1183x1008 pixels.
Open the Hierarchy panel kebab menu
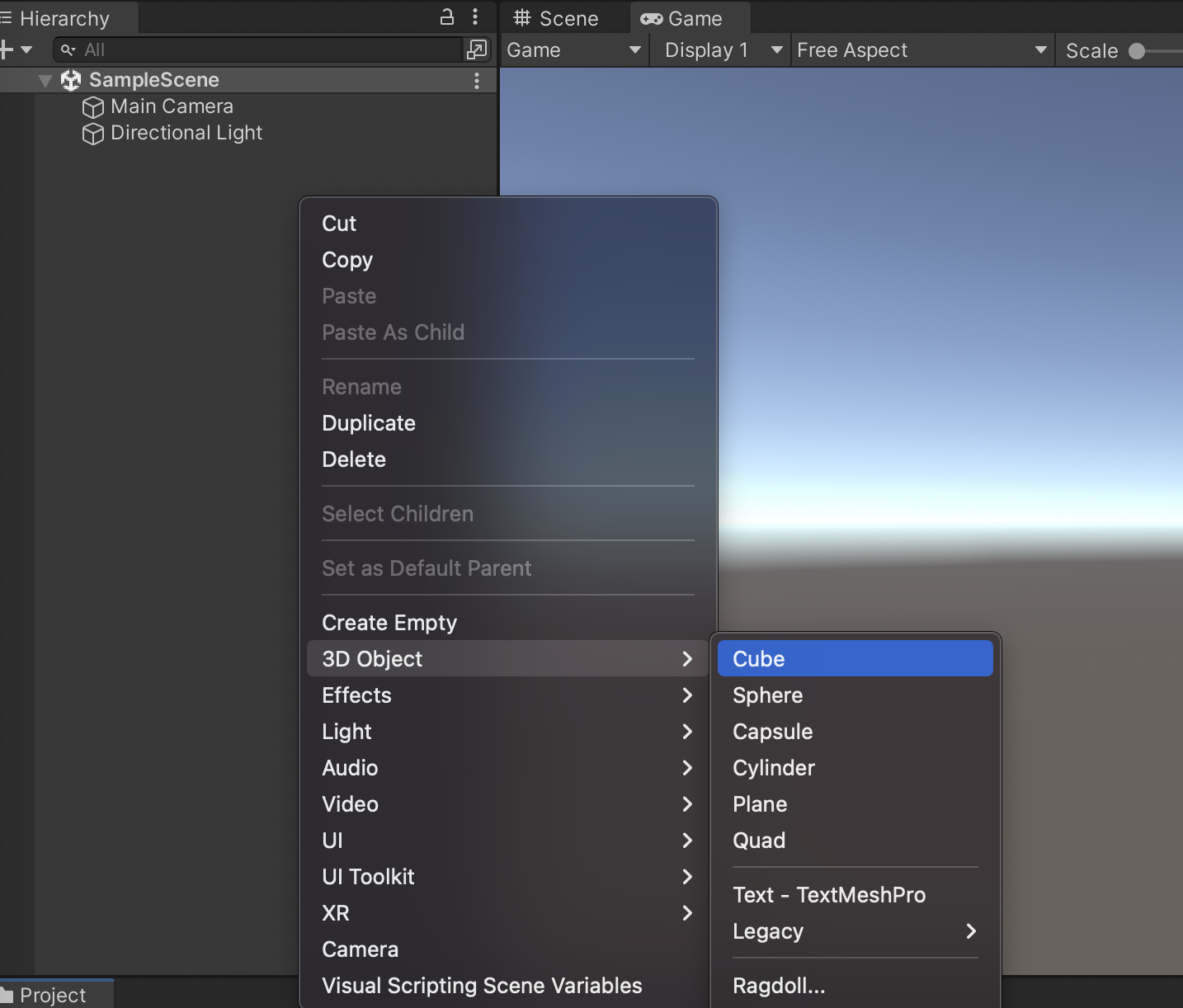tap(476, 16)
